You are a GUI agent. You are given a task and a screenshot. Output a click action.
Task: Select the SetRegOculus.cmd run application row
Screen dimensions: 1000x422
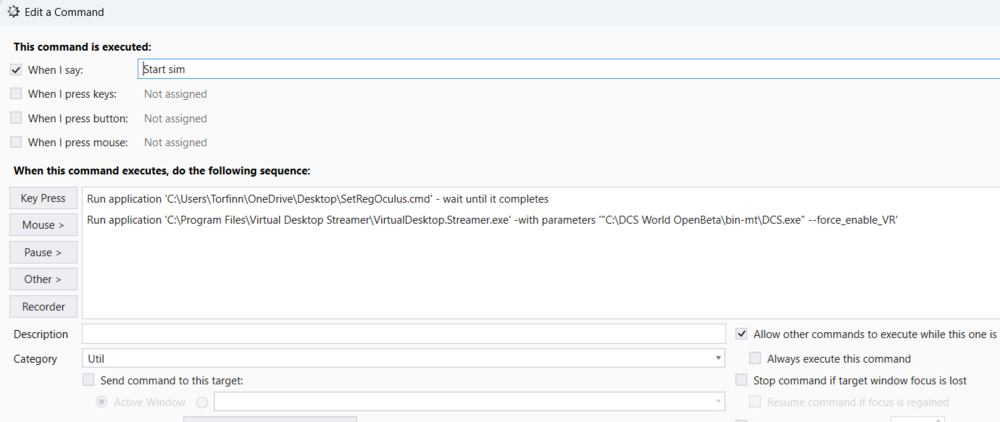(318, 199)
